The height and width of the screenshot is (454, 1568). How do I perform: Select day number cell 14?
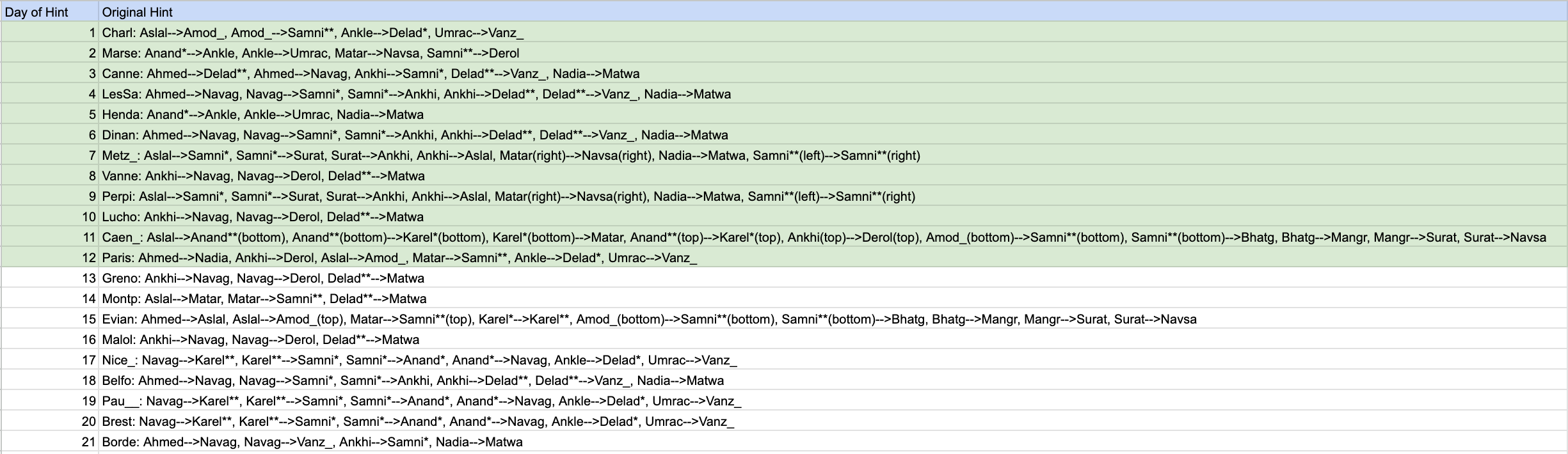50,298
